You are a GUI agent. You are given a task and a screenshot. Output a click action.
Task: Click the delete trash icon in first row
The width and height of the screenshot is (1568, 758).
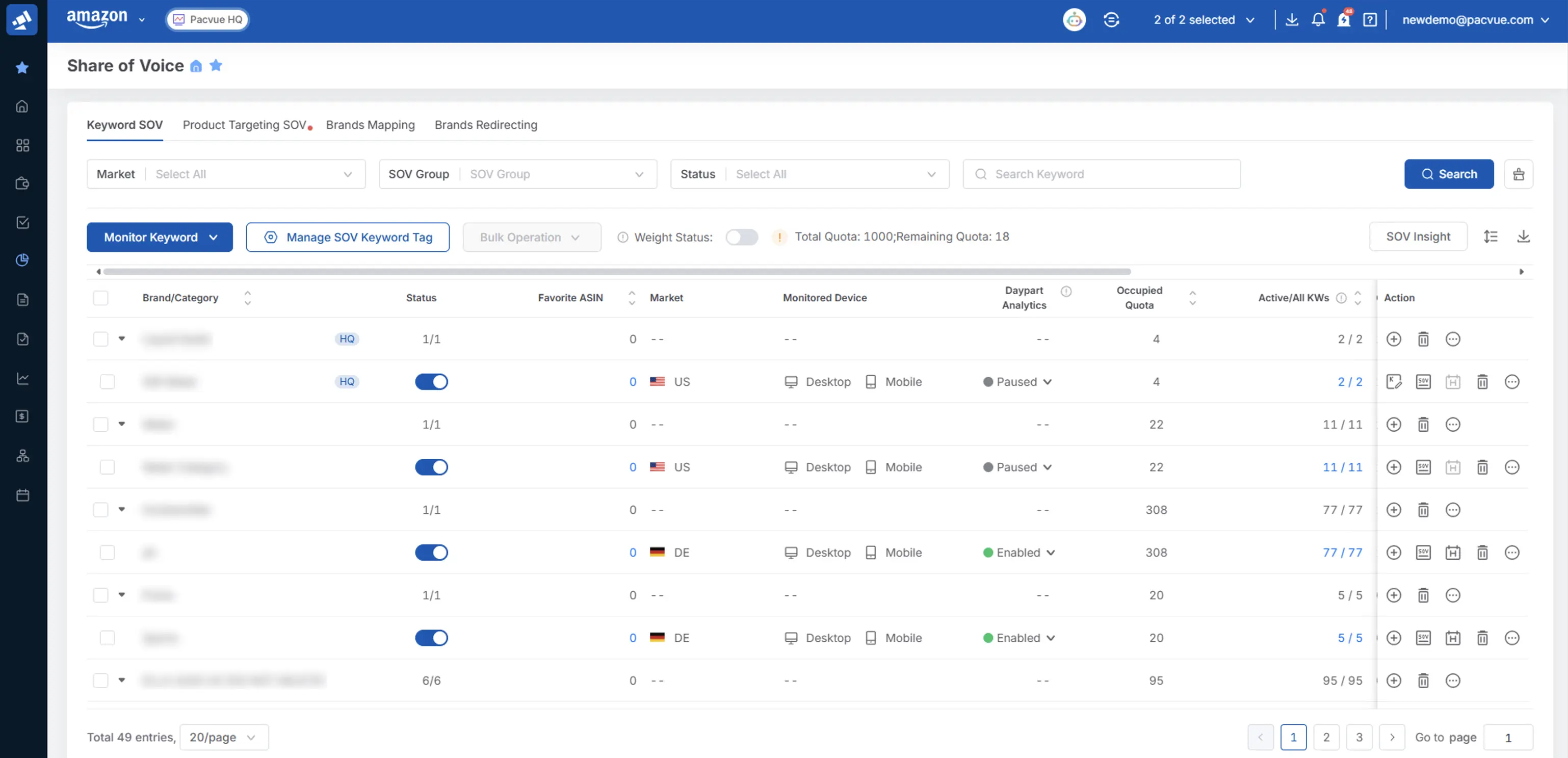point(1423,339)
